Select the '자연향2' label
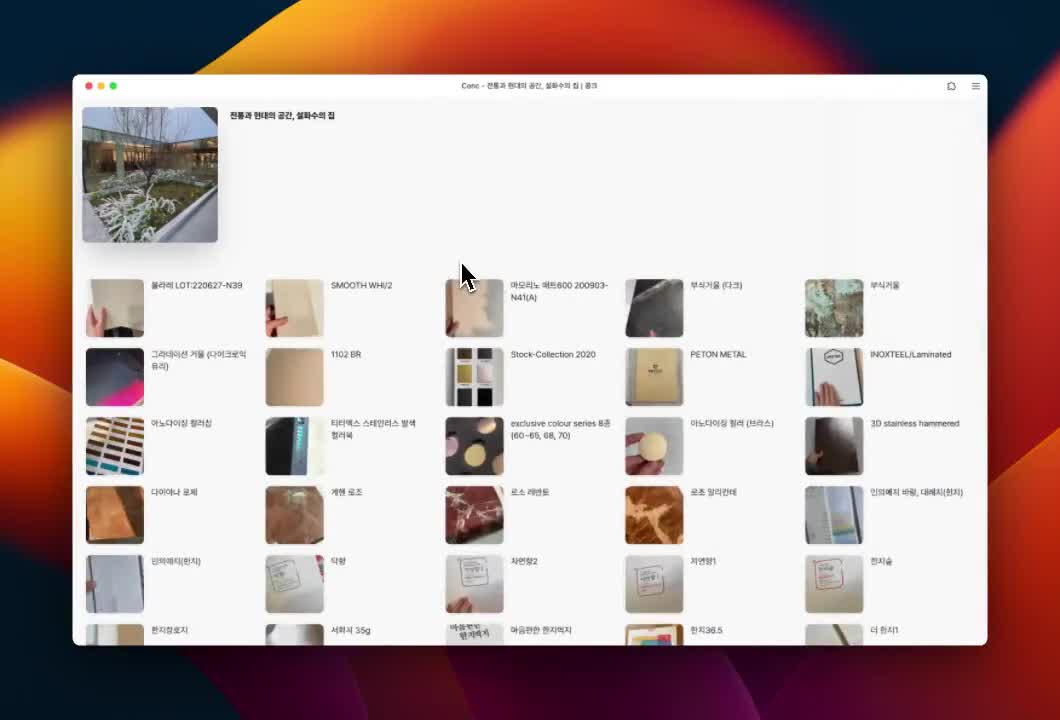Screen dimensions: 1060x720 click(x=524, y=561)
